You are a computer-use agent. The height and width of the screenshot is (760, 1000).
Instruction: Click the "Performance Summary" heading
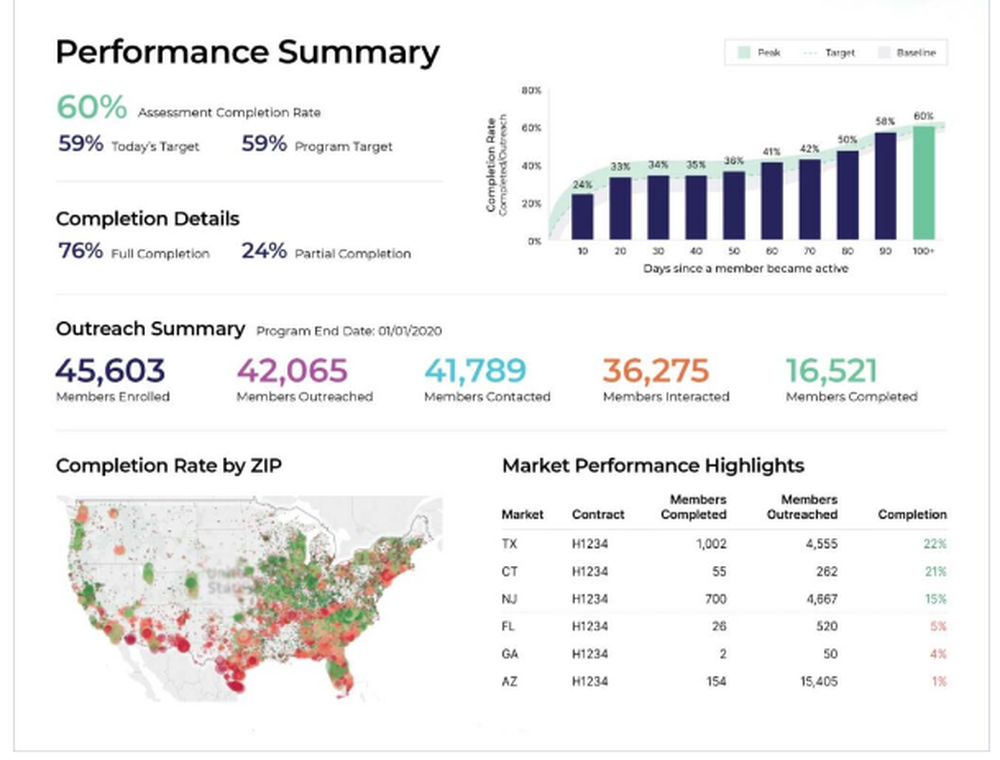[247, 53]
